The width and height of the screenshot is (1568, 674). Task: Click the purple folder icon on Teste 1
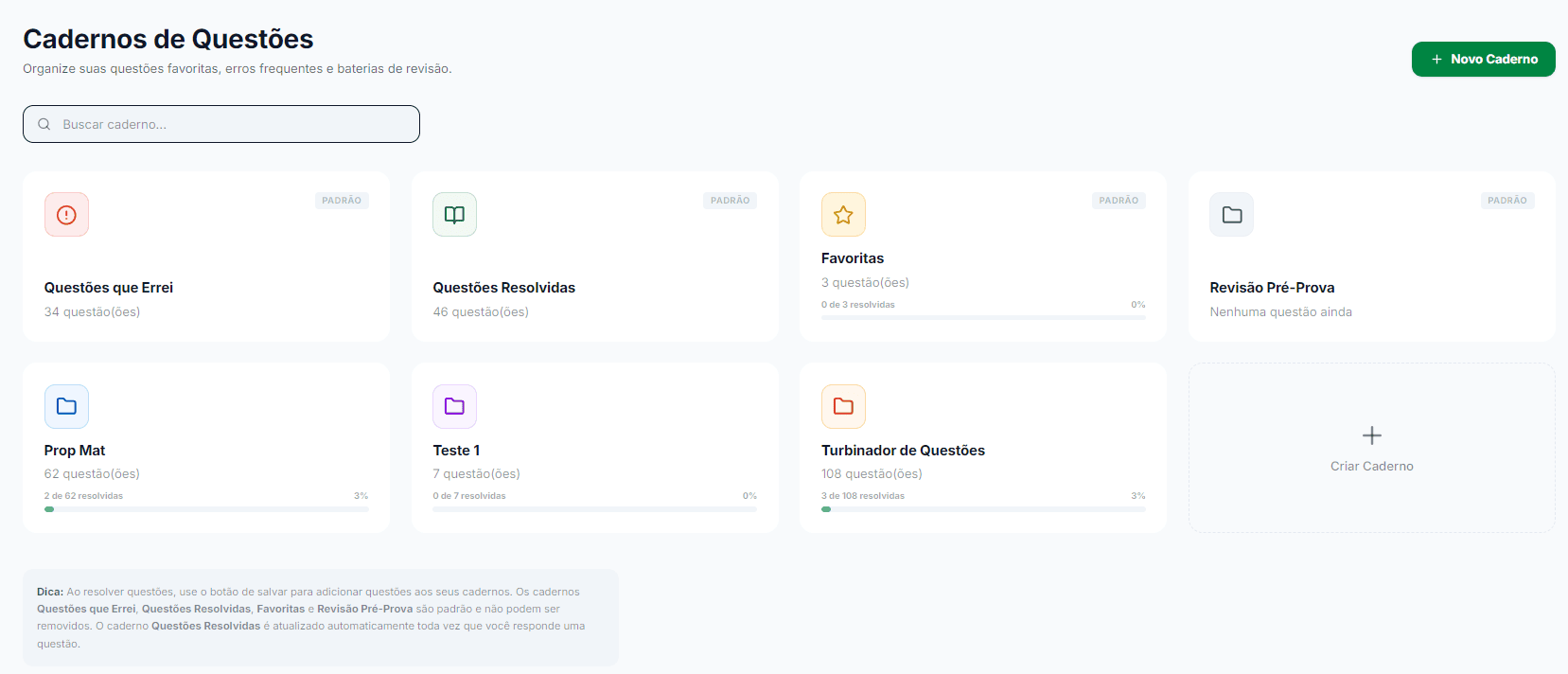(x=454, y=406)
